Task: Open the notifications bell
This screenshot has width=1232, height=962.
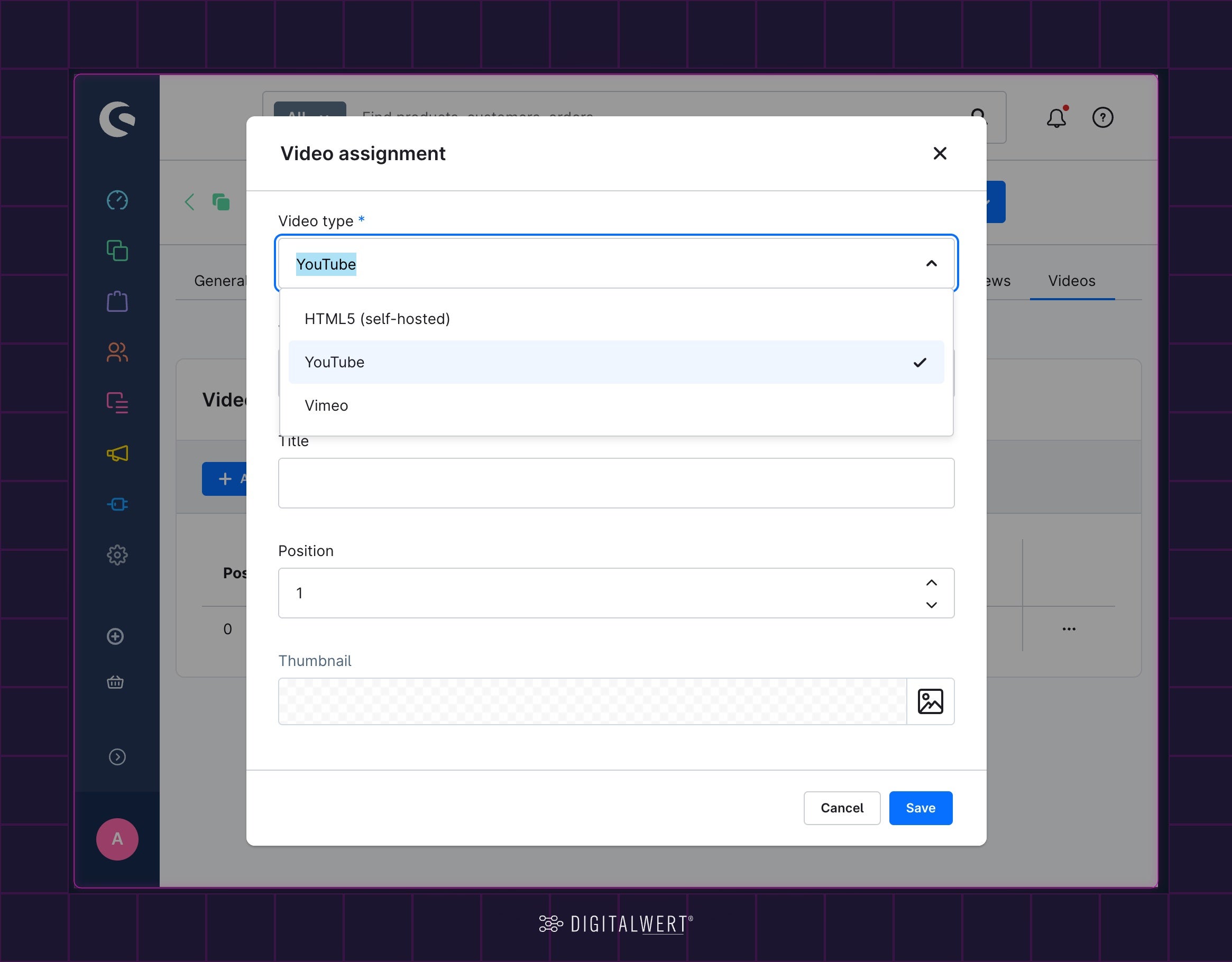Action: [1056, 117]
